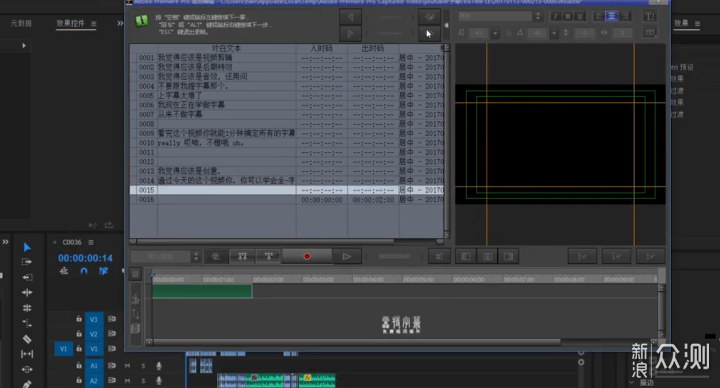Select subtitle row 0016
The image size is (720, 388).
point(287,200)
